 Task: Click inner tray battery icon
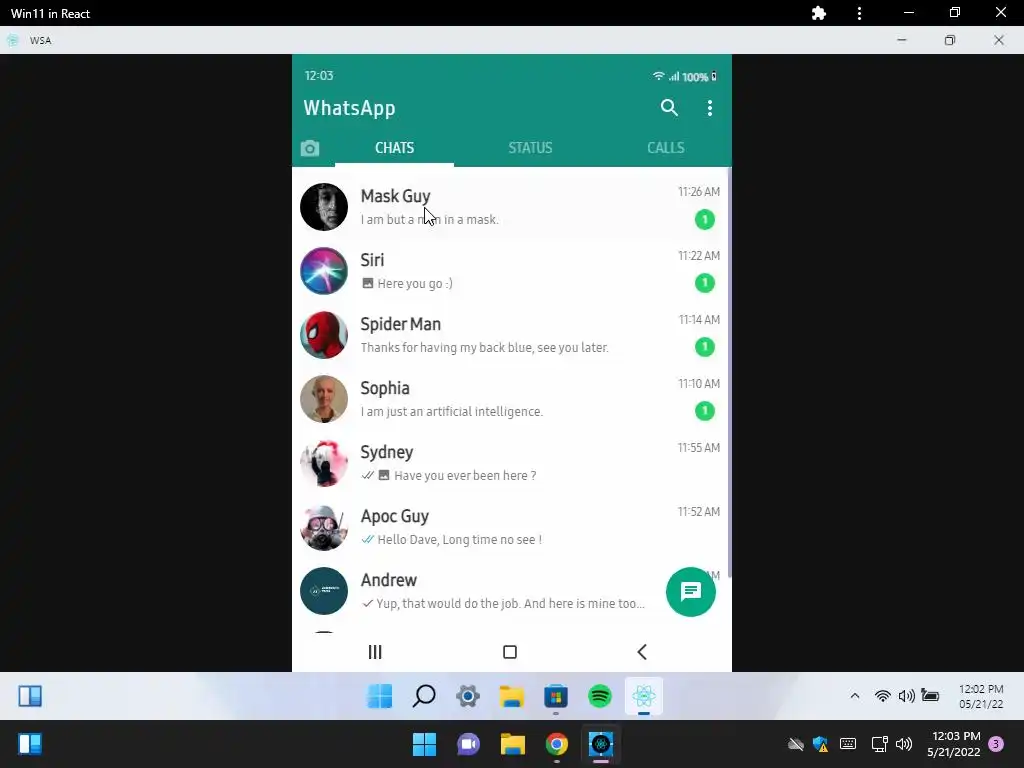point(931,696)
